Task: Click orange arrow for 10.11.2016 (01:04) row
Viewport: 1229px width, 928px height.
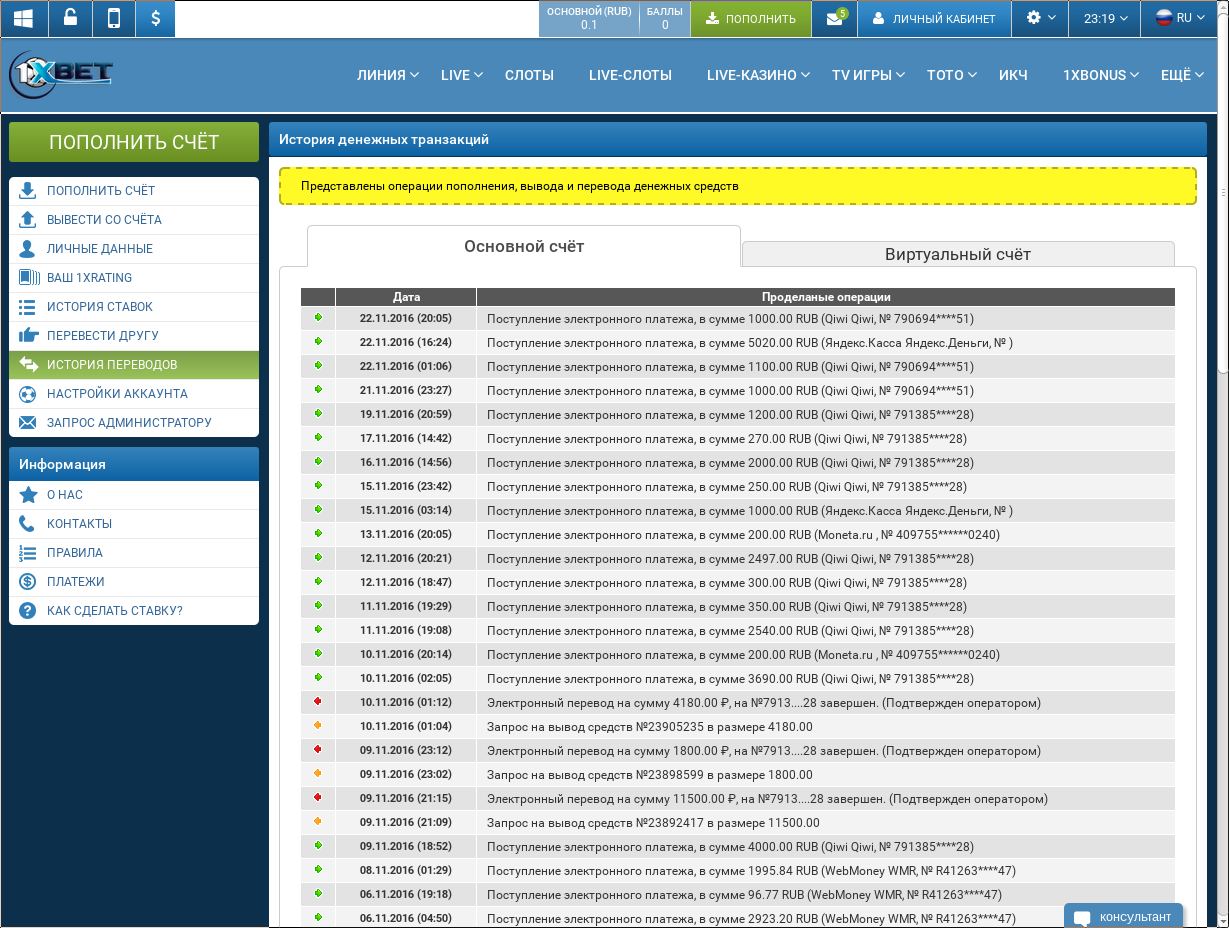Action: [x=318, y=725]
